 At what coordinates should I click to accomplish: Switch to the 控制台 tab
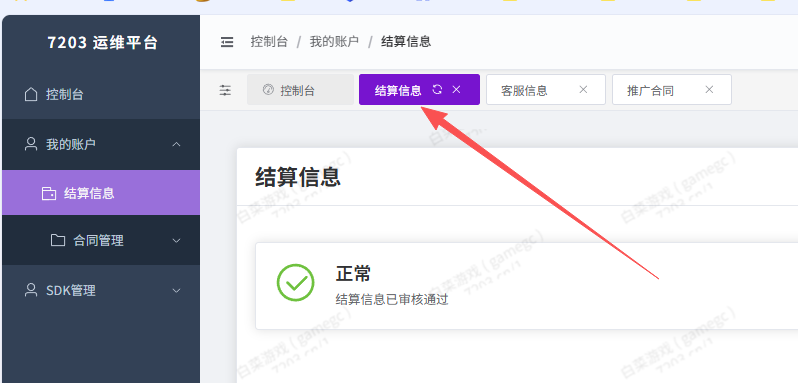(300, 90)
